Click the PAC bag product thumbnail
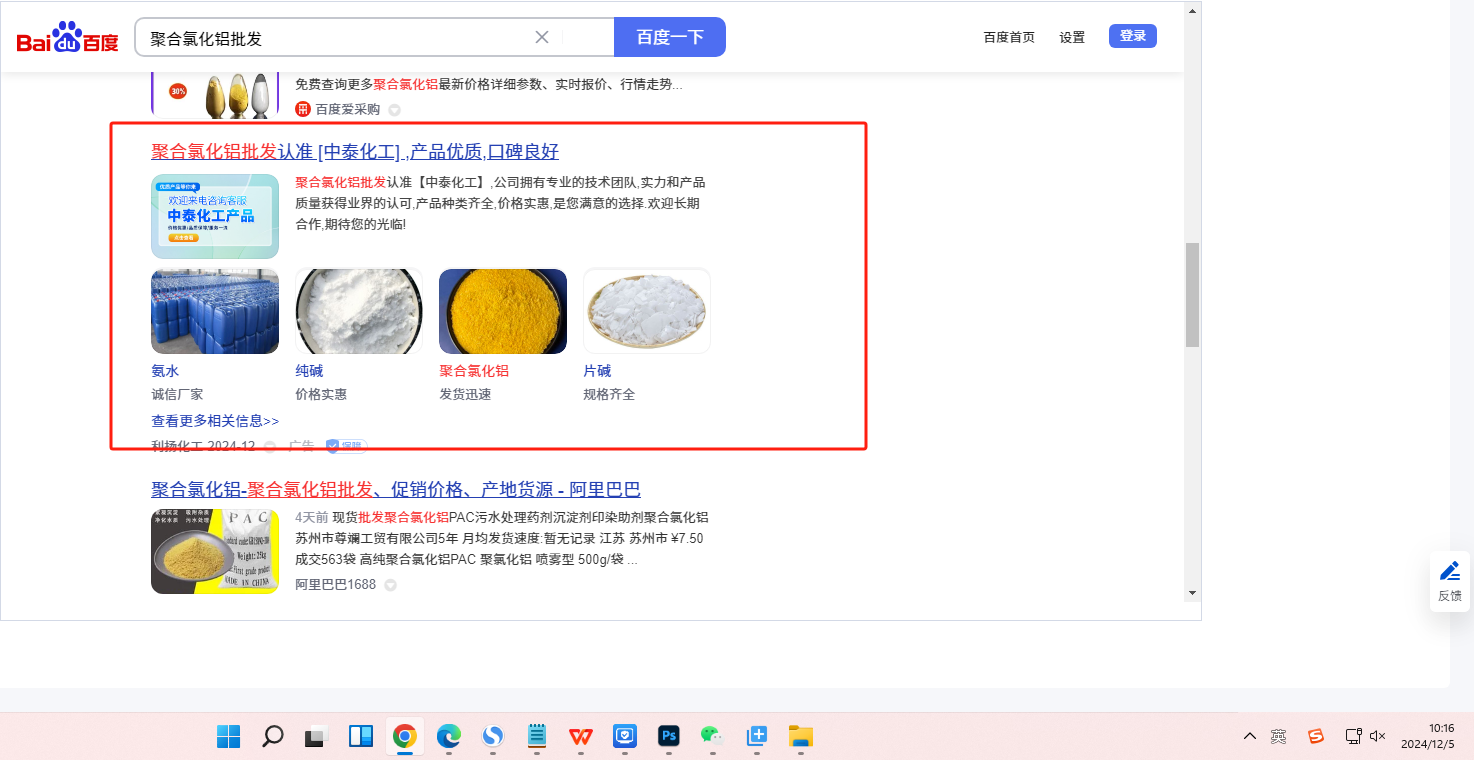 tap(215, 551)
